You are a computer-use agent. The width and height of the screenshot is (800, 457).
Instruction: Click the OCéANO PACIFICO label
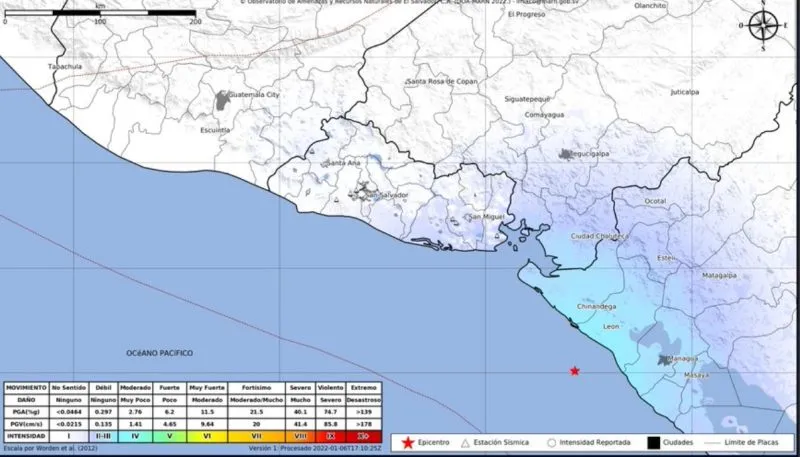[160, 353]
